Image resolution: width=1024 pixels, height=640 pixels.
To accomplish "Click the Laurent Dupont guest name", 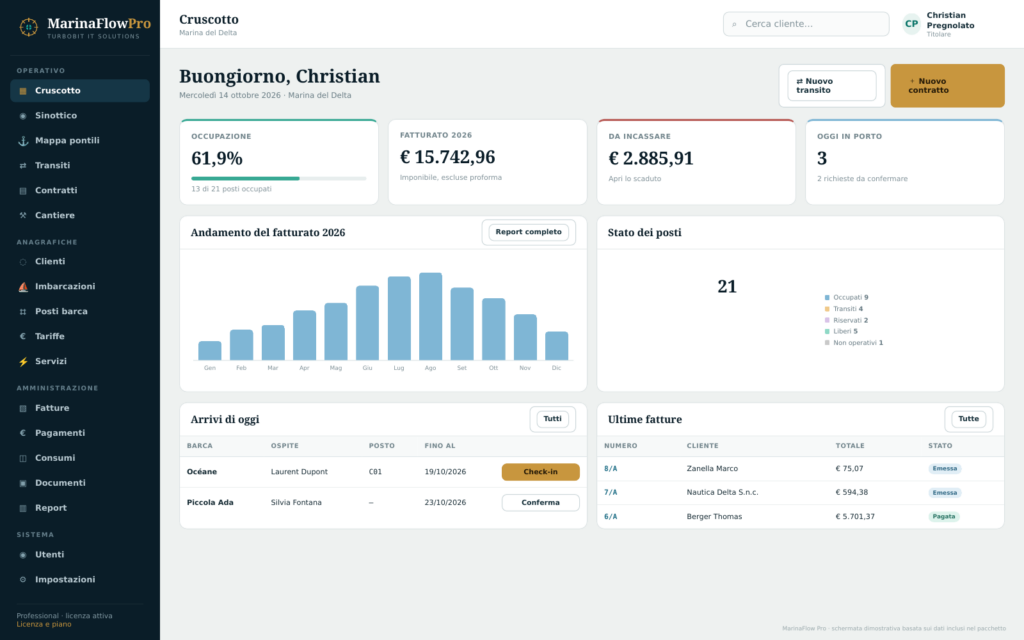I will click(x=299, y=472).
